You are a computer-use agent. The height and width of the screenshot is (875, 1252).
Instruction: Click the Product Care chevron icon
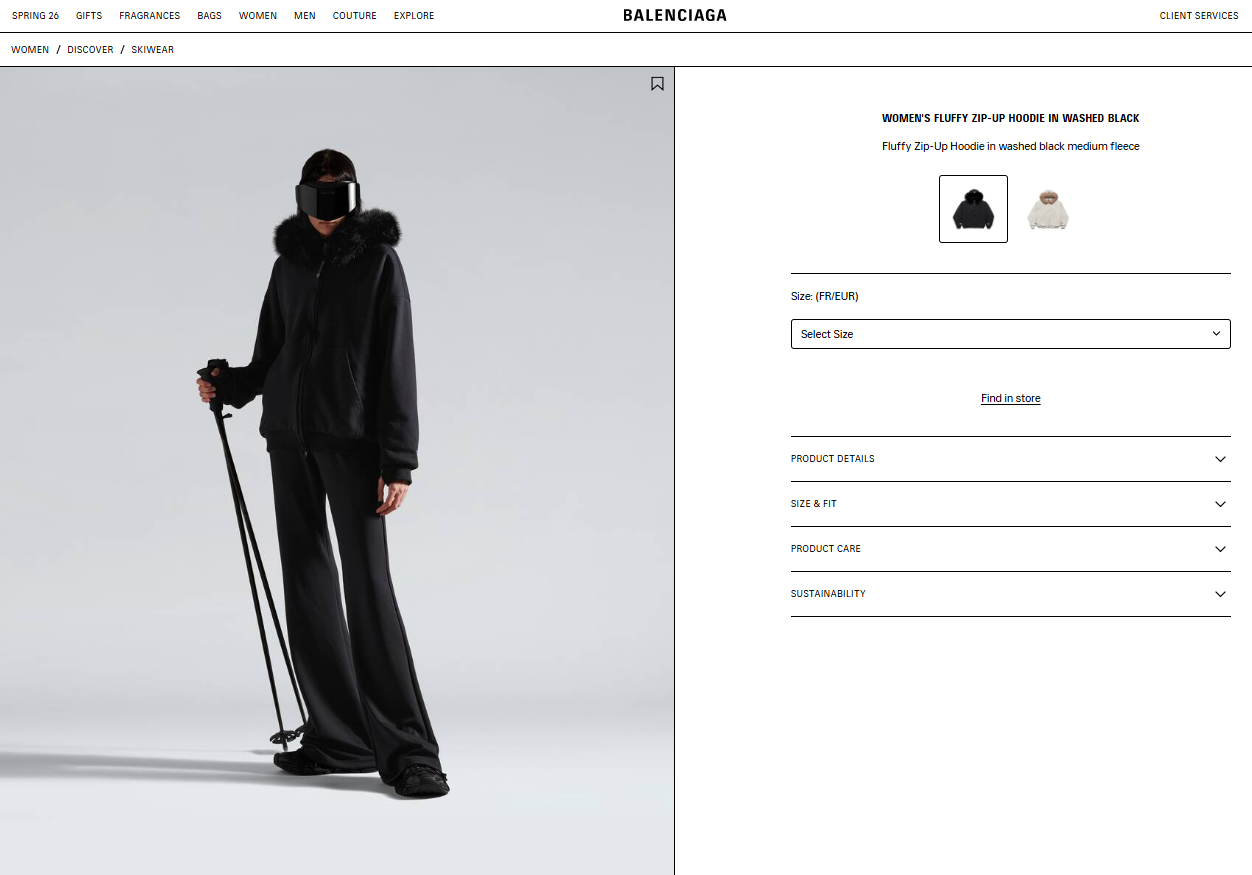[1220, 549]
